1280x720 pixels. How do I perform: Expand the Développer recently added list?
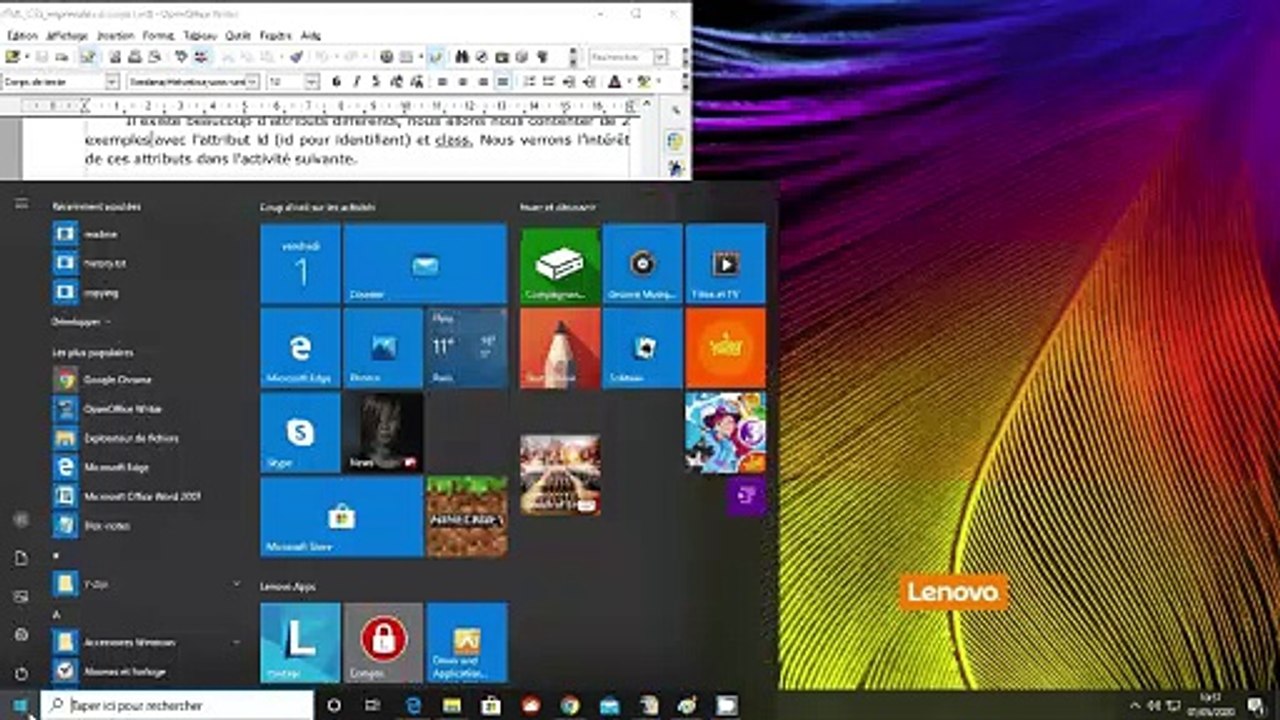(81, 322)
